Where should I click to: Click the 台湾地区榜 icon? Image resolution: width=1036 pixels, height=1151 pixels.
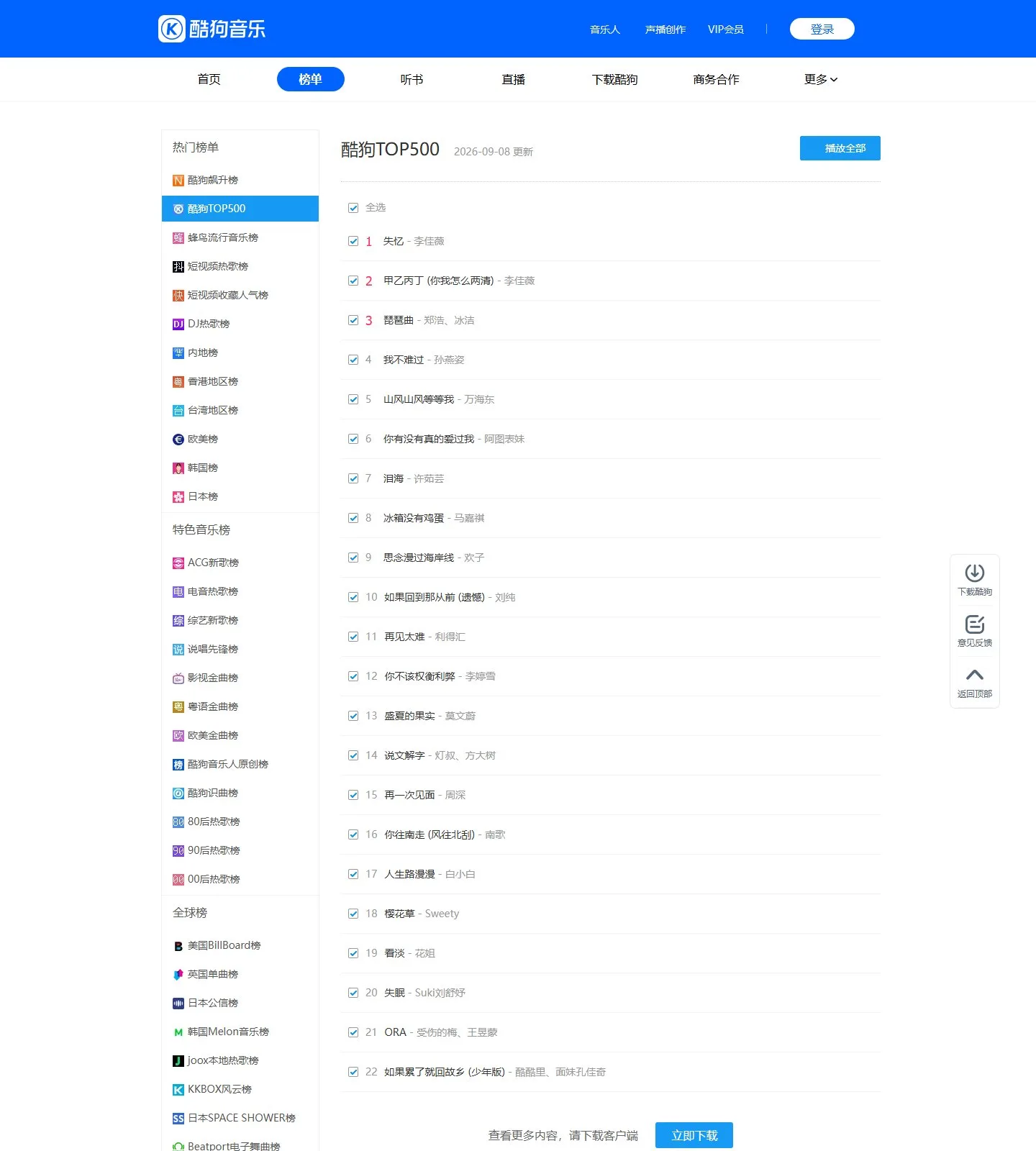click(x=178, y=411)
